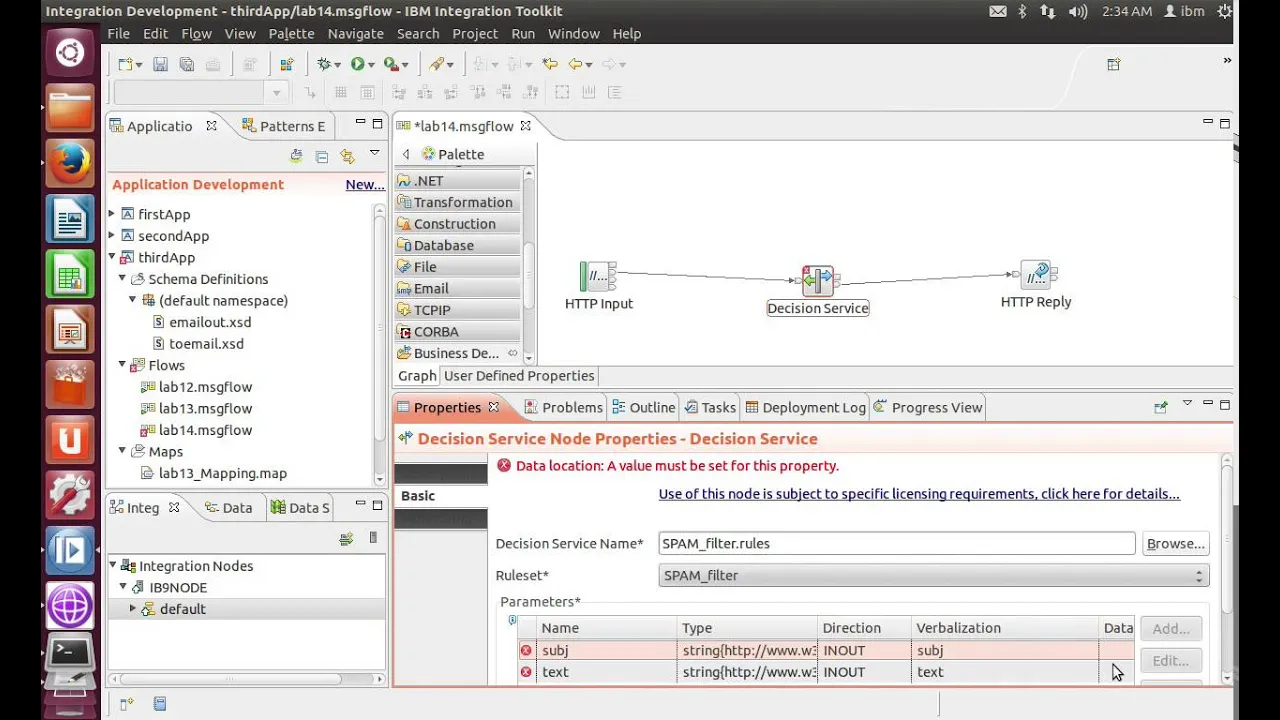1280x720 pixels.
Task: Select the text parameter row
Action: point(826,672)
